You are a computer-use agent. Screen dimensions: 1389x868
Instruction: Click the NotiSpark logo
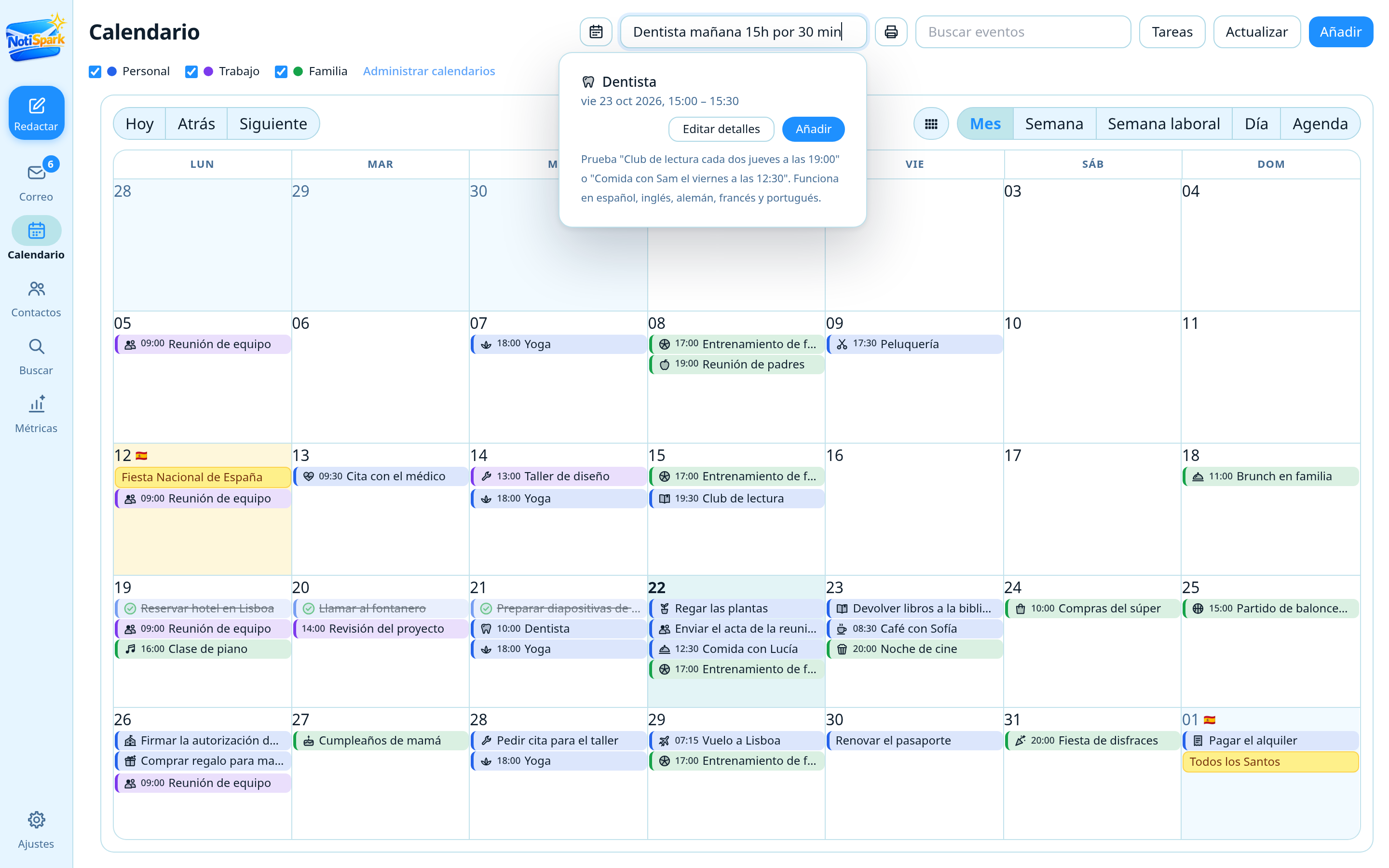36,37
